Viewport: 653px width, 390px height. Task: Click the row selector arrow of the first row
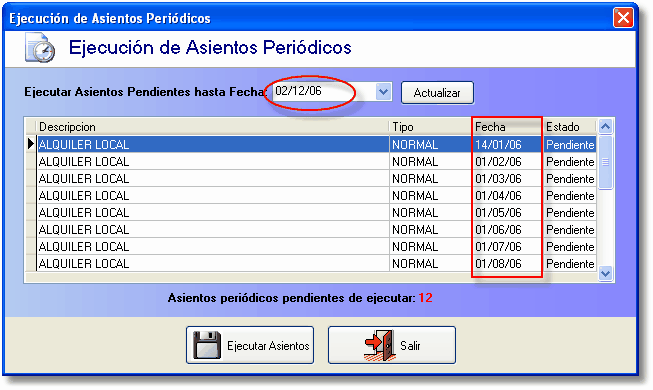coord(31,144)
